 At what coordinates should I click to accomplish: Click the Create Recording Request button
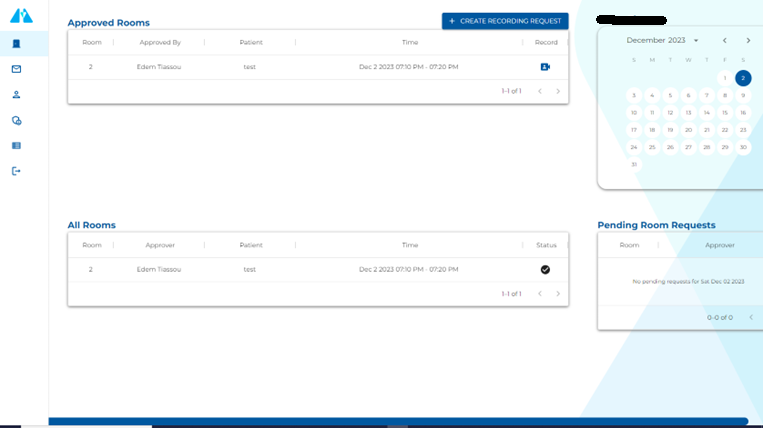(505, 21)
